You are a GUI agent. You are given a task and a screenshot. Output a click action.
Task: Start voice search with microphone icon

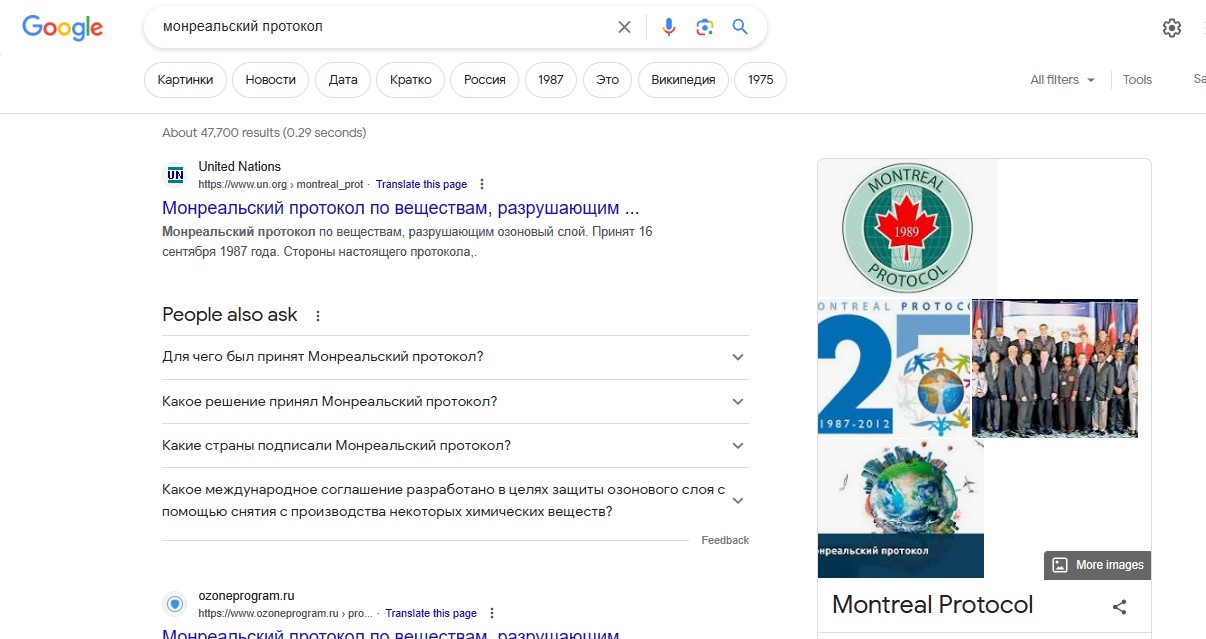[x=669, y=27]
